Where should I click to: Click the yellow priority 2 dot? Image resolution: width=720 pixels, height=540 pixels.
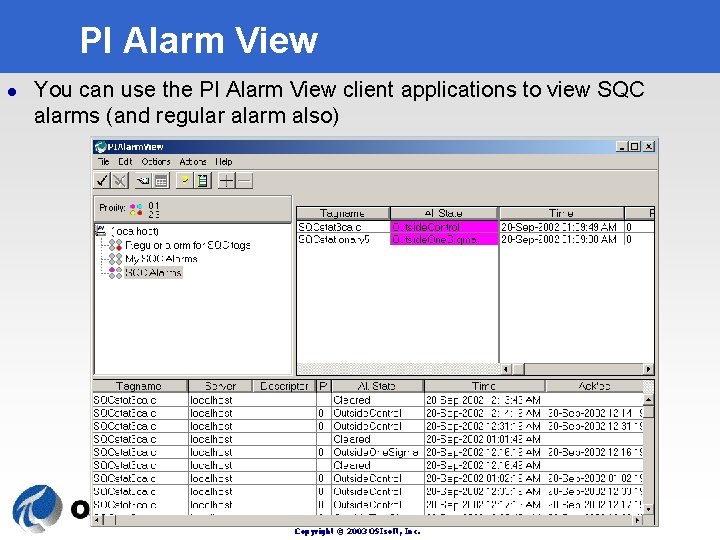[x=133, y=213]
